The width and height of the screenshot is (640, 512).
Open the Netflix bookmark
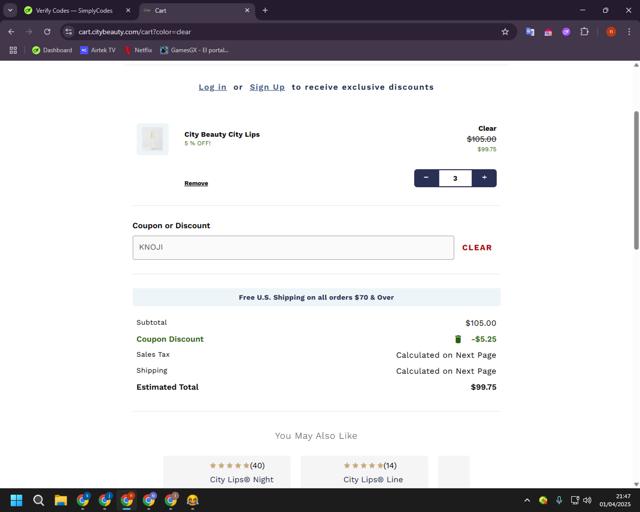click(x=138, y=50)
